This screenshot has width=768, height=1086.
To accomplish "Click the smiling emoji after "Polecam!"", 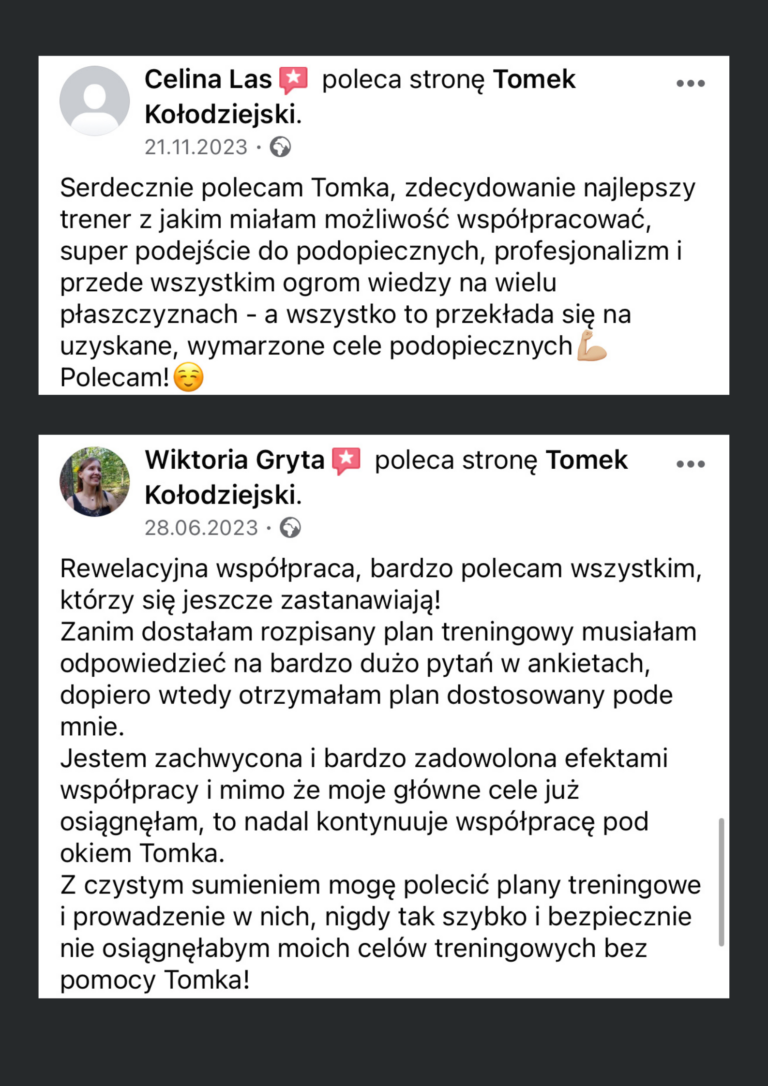I will coord(186,380).
